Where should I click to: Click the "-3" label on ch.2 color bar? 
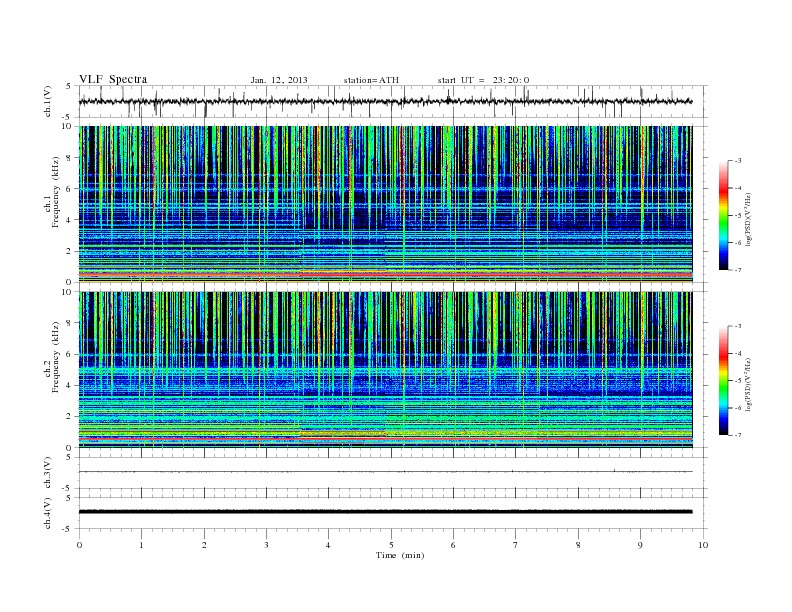[x=738, y=326]
